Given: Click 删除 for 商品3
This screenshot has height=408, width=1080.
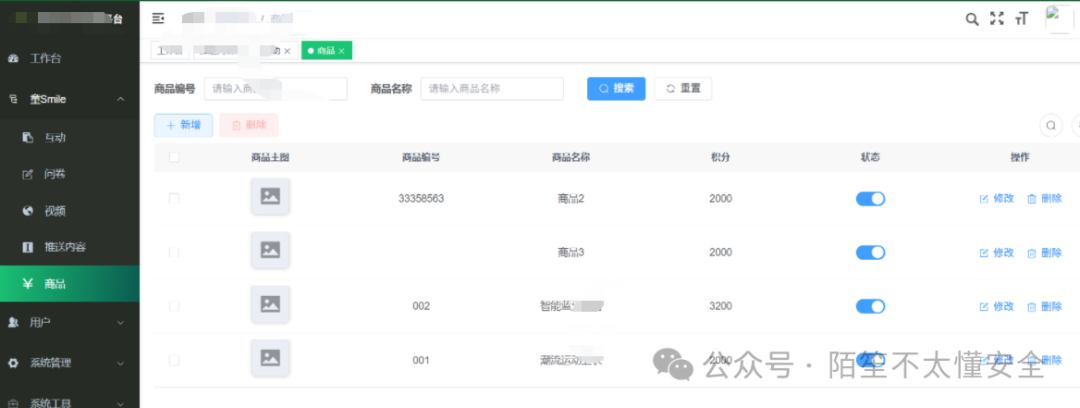Looking at the screenshot, I should pyautogui.click(x=1044, y=253).
